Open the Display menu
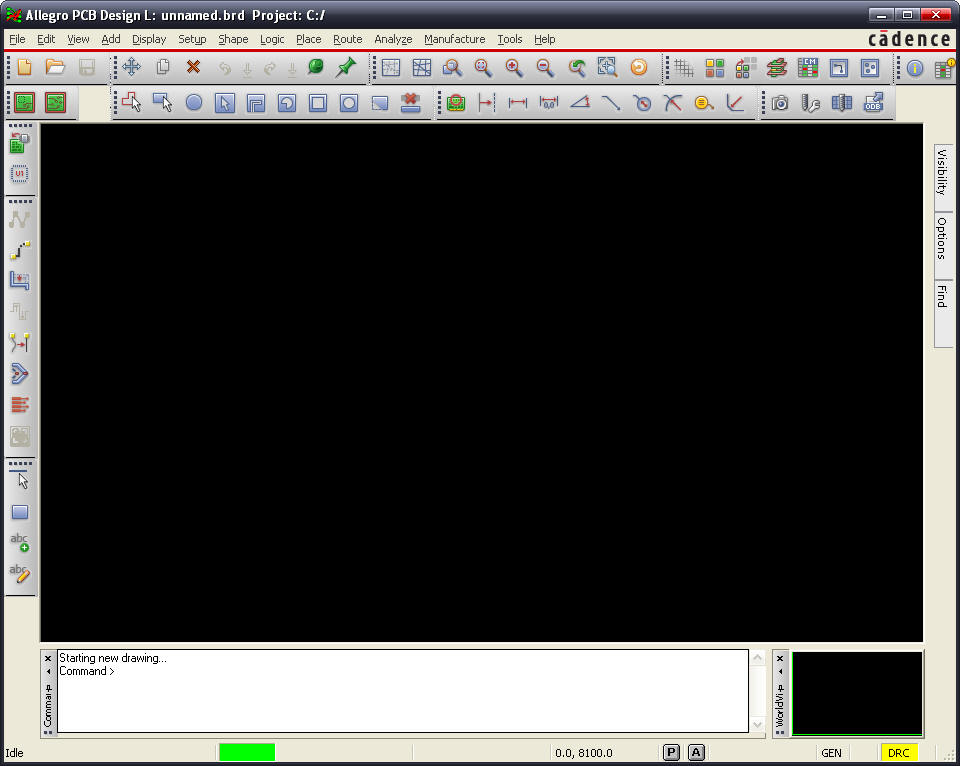 click(x=149, y=39)
